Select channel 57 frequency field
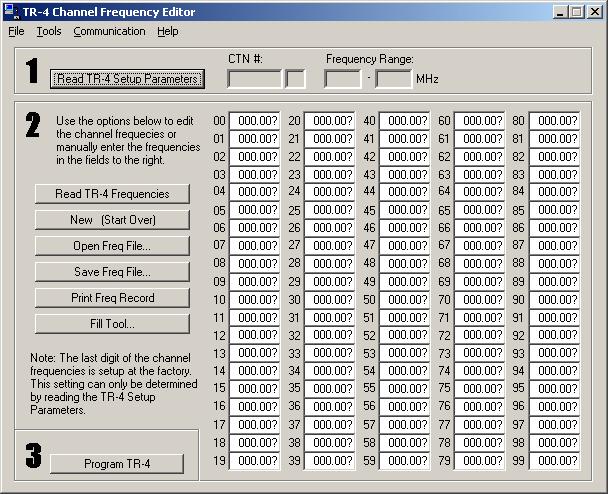Screen dimensions: 608x494 pos(404,425)
